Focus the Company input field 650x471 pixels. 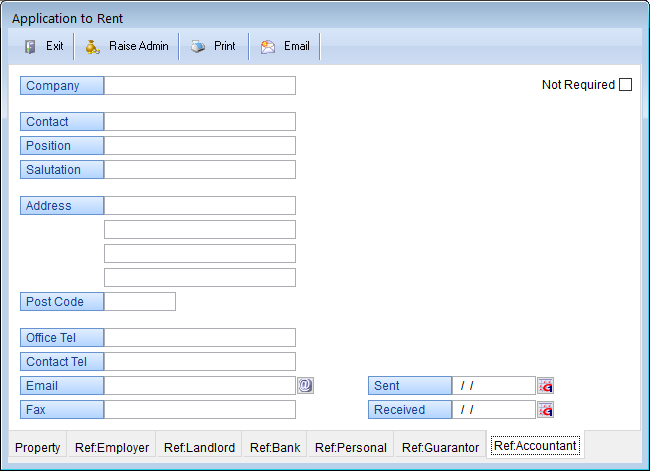coord(200,85)
